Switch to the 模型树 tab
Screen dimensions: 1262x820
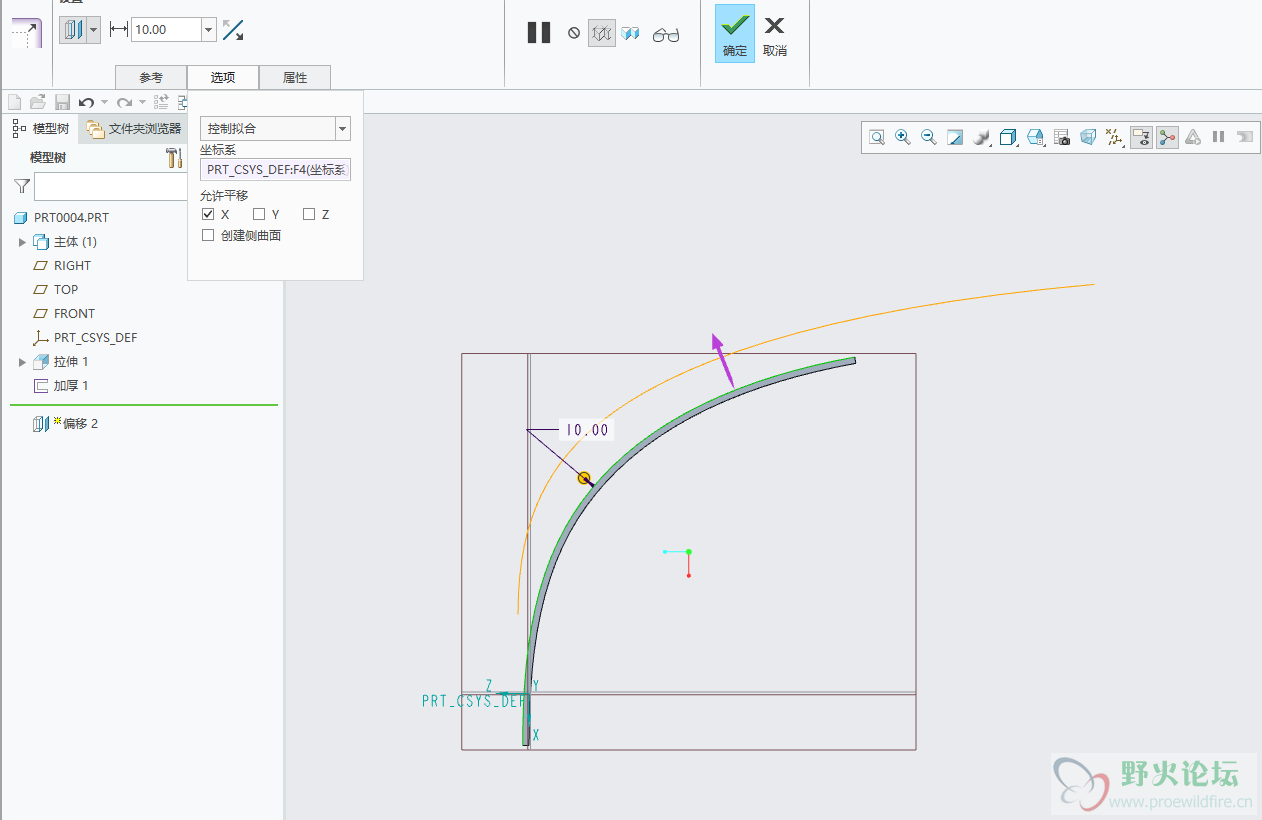click(41, 128)
